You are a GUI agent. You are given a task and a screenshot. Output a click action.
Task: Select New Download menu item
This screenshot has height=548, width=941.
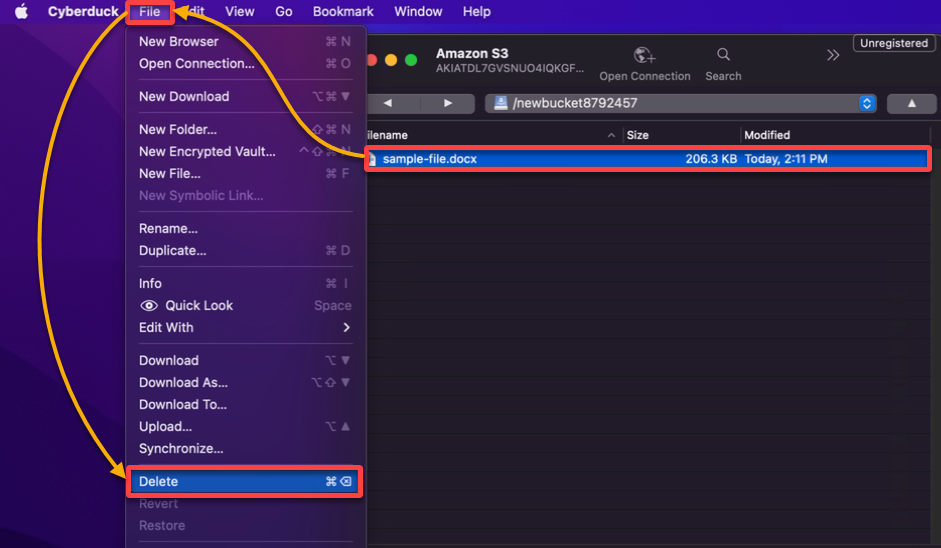(245, 97)
